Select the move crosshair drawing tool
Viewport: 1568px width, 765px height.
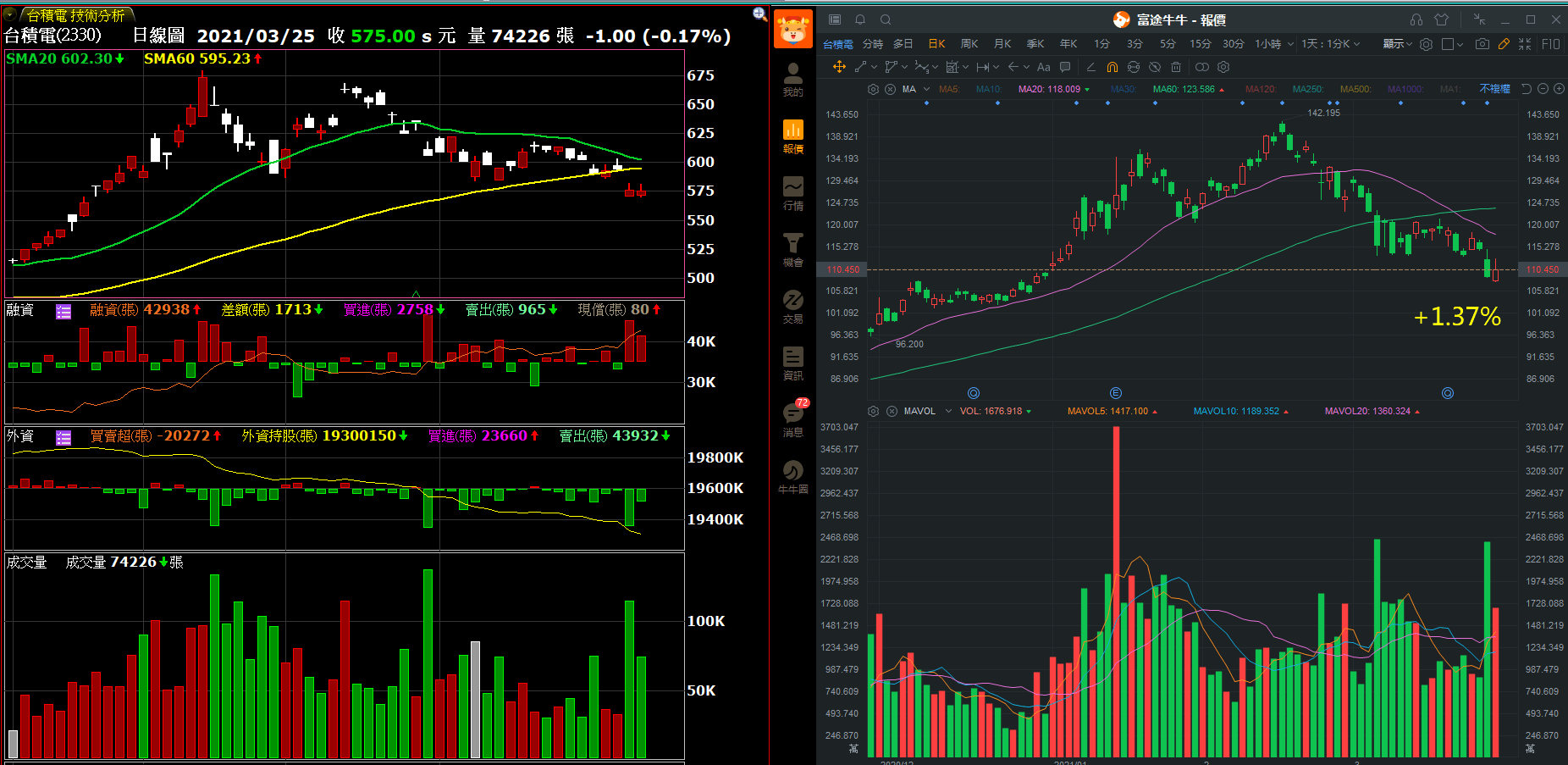839,67
